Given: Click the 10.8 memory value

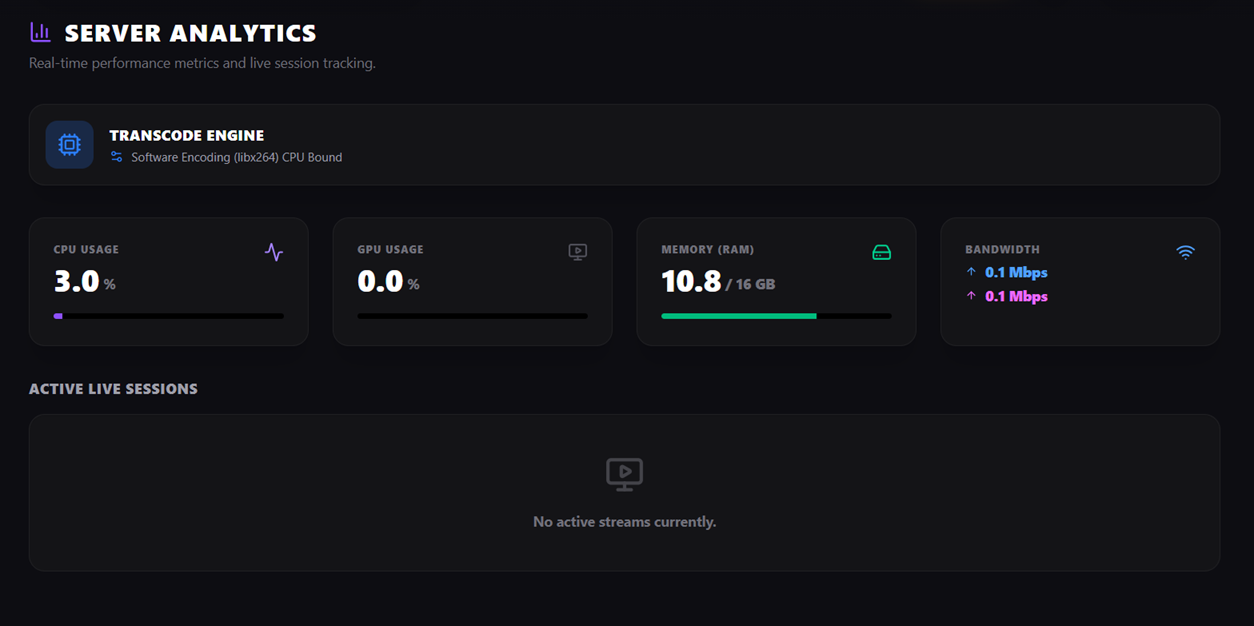Looking at the screenshot, I should pyautogui.click(x=691, y=282).
